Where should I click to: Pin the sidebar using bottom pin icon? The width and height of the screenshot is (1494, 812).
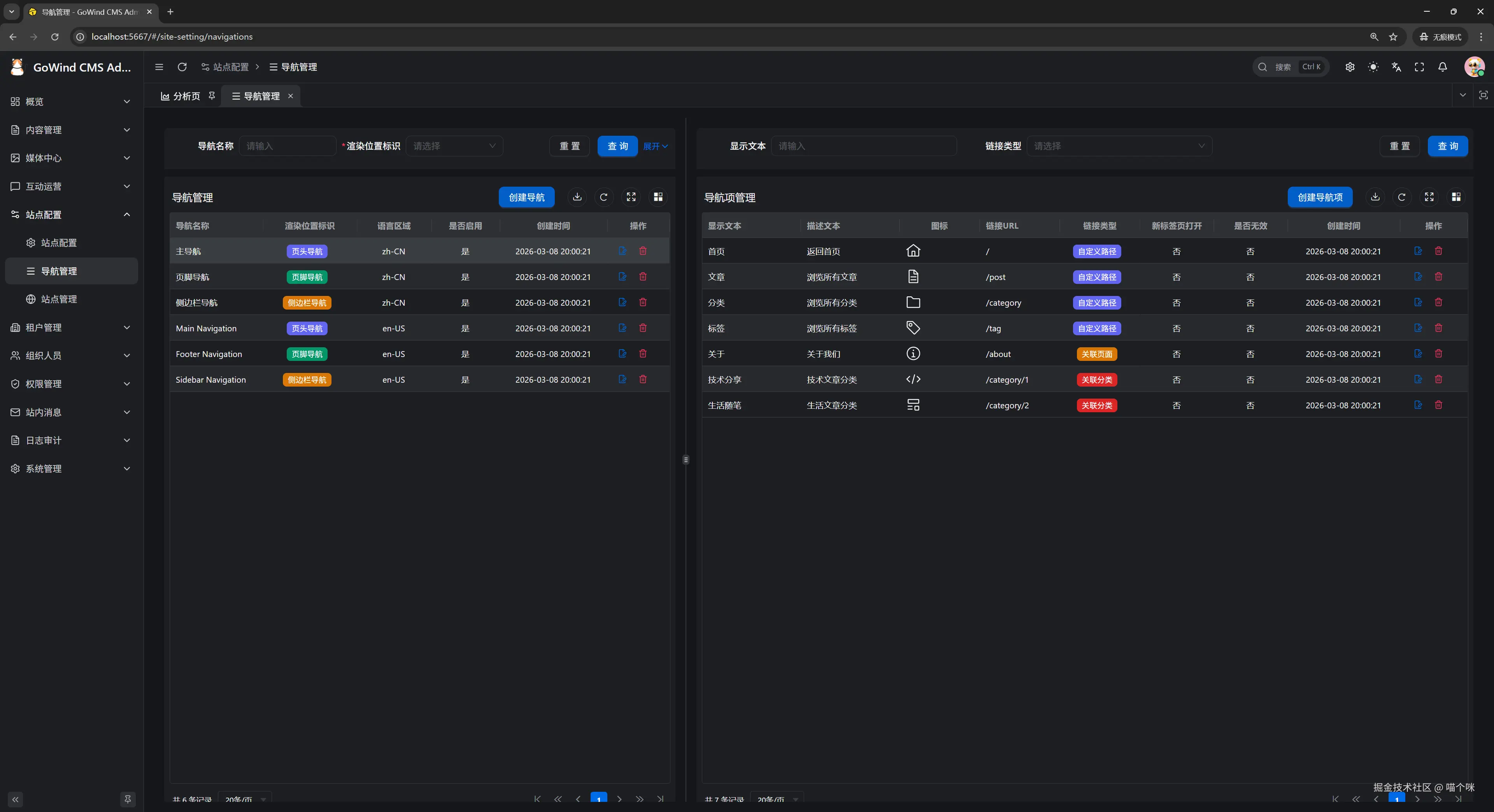click(x=128, y=799)
